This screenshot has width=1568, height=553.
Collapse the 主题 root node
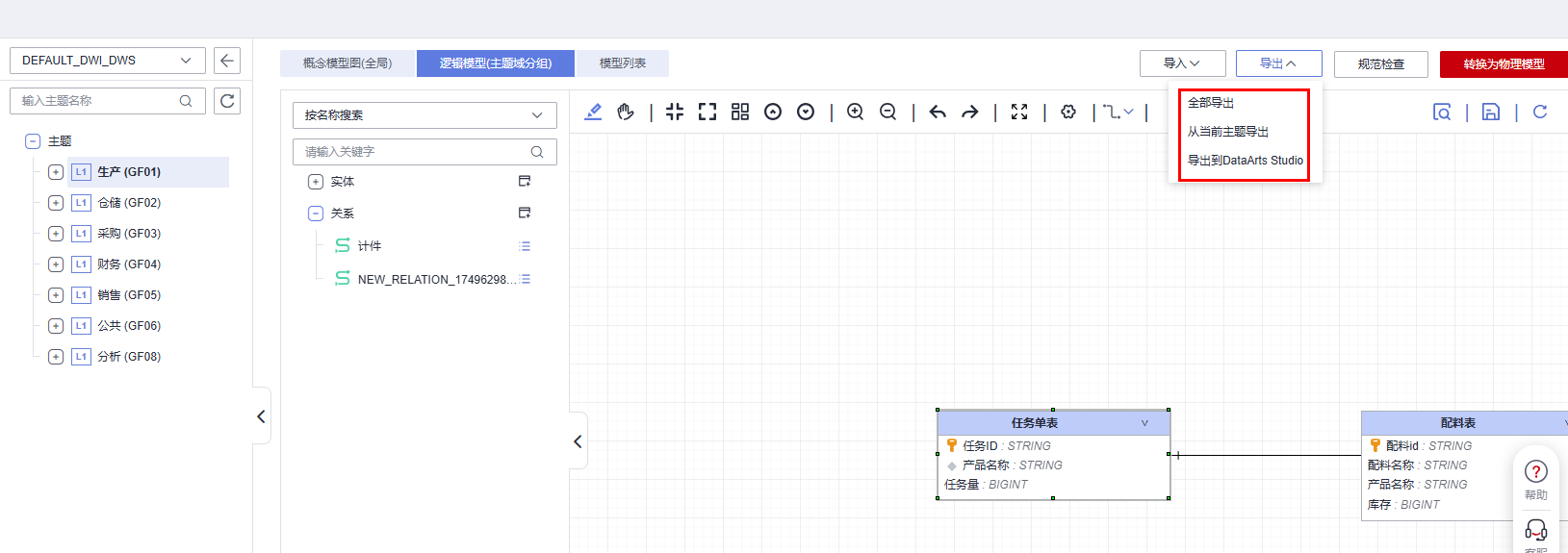(x=32, y=141)
